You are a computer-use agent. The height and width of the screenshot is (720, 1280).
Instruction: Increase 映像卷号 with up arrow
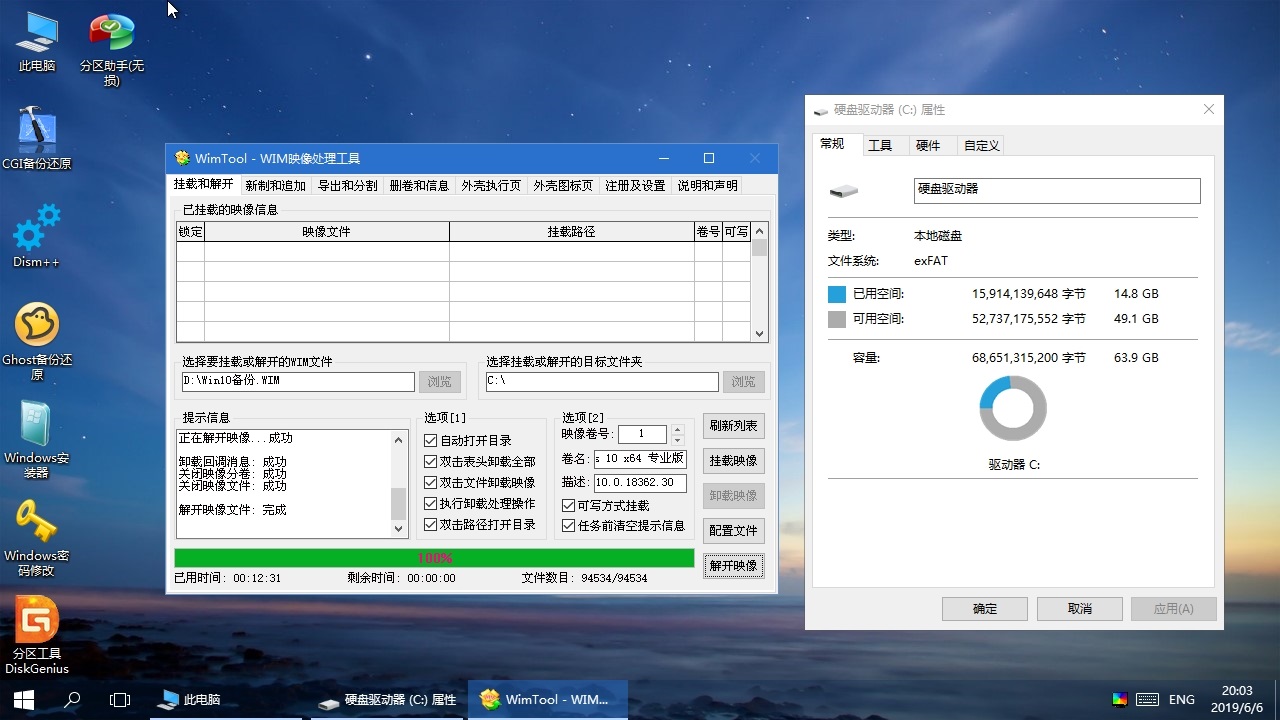point(677,429)
